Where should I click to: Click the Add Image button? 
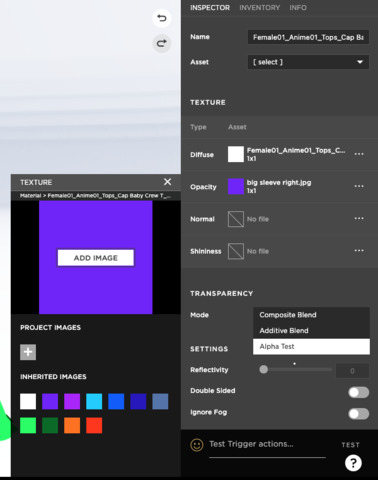[x=96, y=258]
